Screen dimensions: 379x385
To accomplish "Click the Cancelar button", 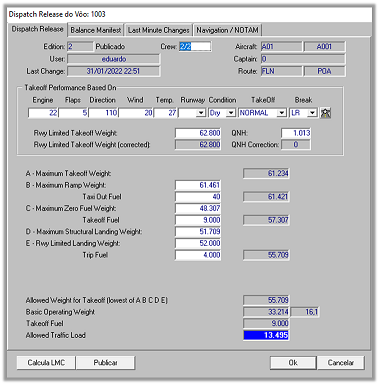I will (x=341, y=363).
